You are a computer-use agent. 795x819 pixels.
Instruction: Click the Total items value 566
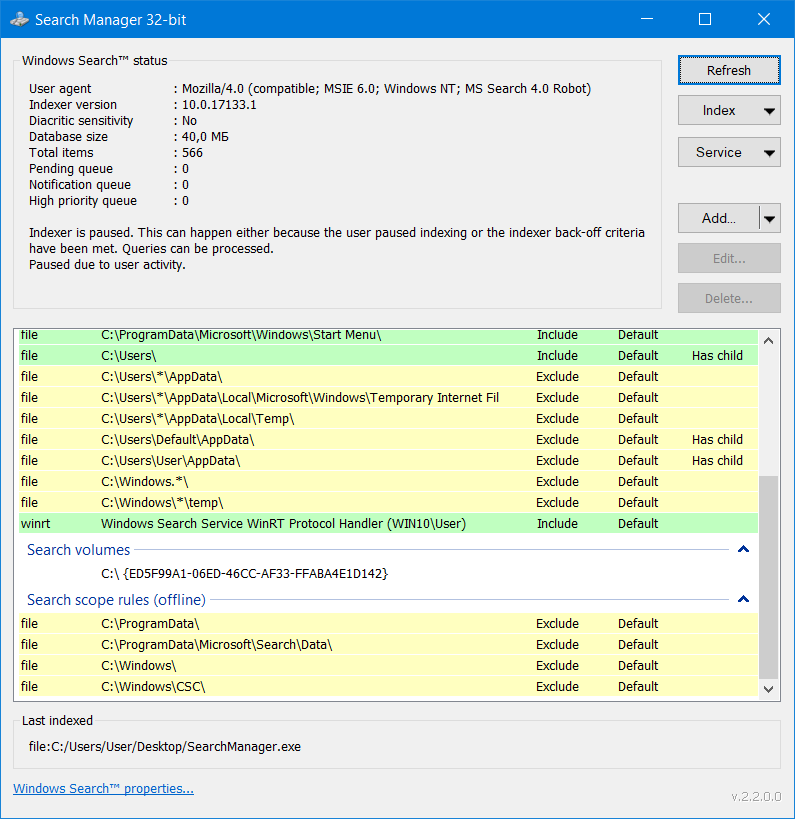click(192, 153)
